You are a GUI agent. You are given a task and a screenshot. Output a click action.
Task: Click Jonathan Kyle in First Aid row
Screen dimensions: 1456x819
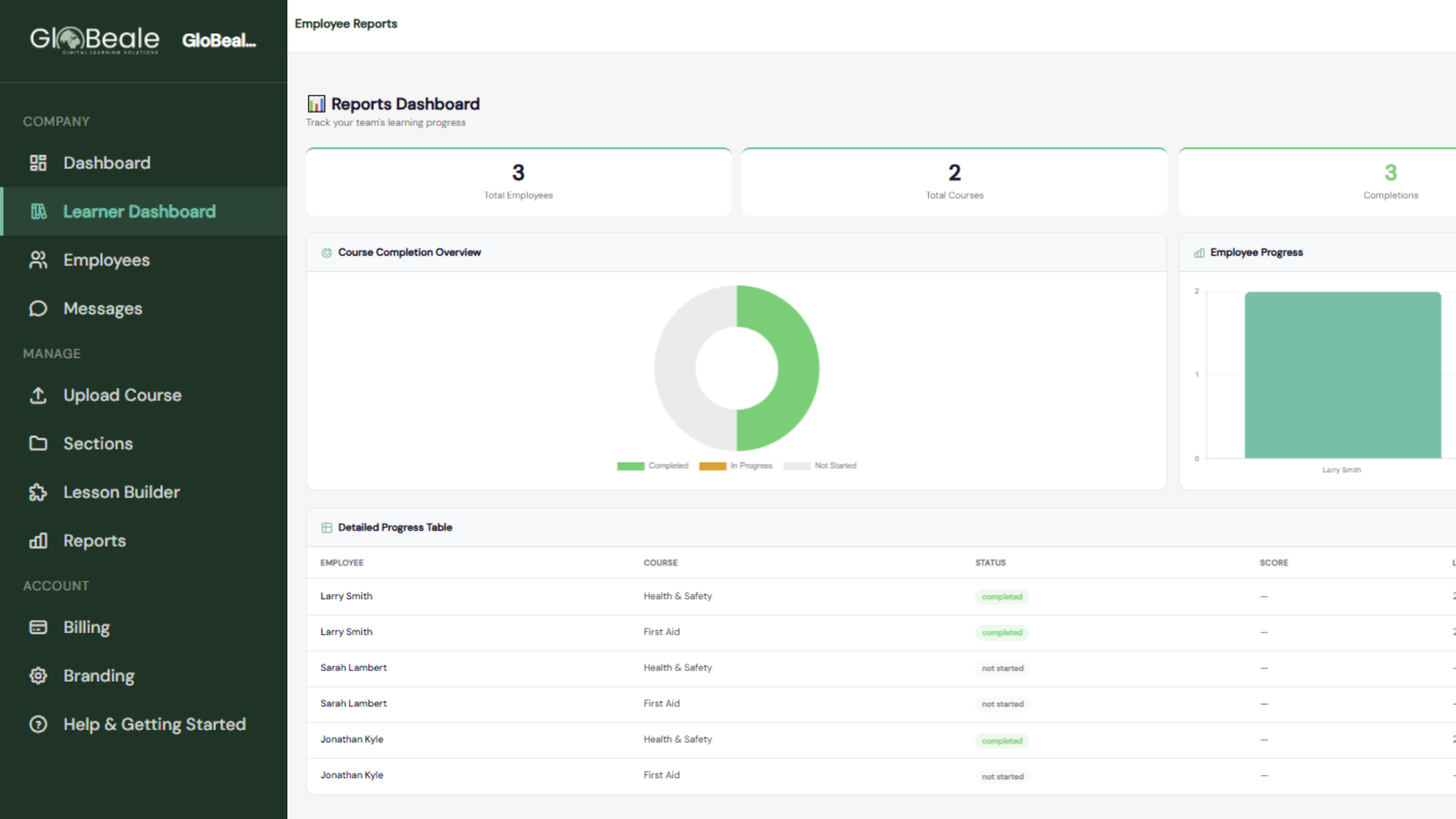click(x=352, y=775)
